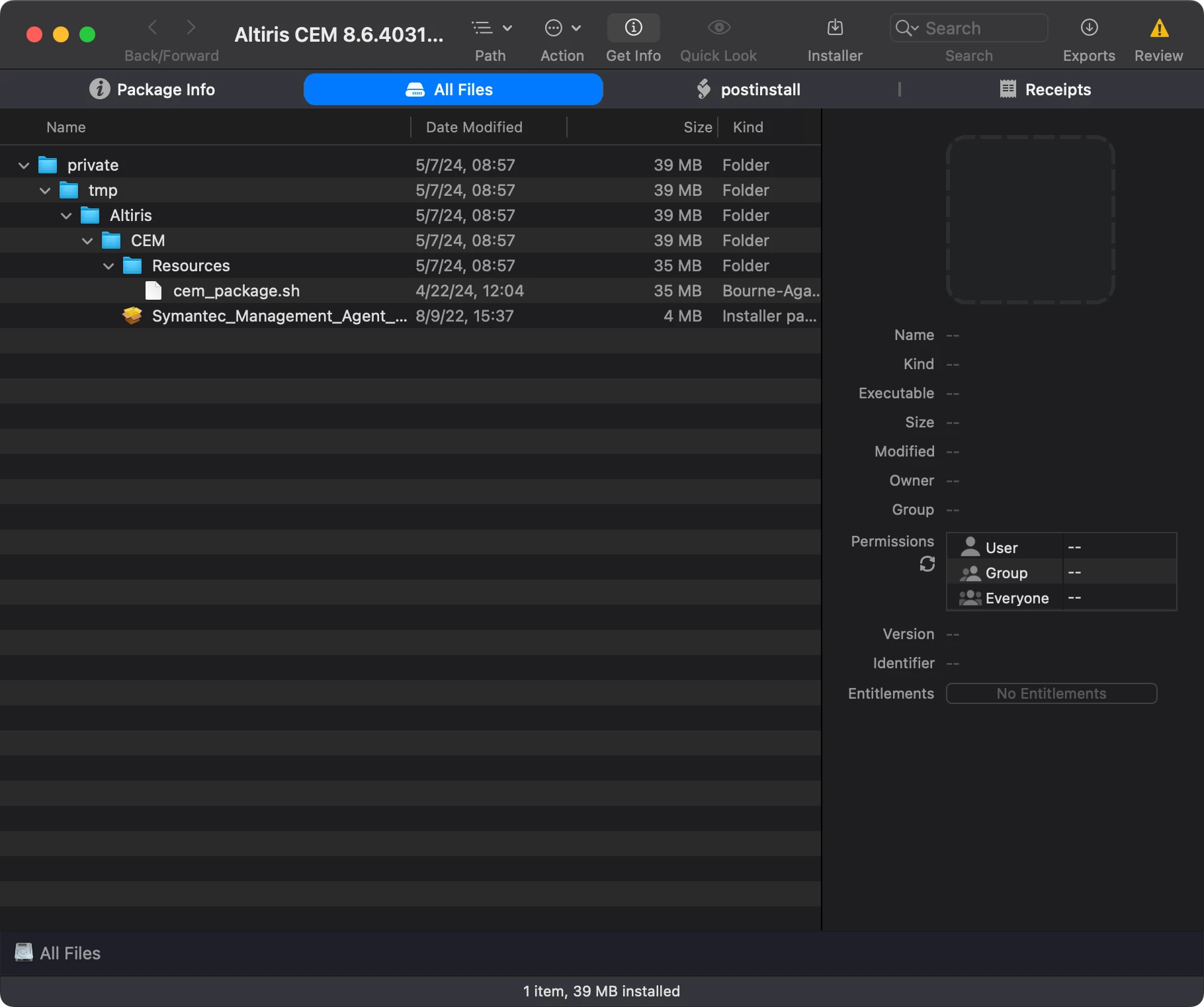Select the Resources folder icon
Screen dimensions: 1204x1007
click(x=132, y=265)
